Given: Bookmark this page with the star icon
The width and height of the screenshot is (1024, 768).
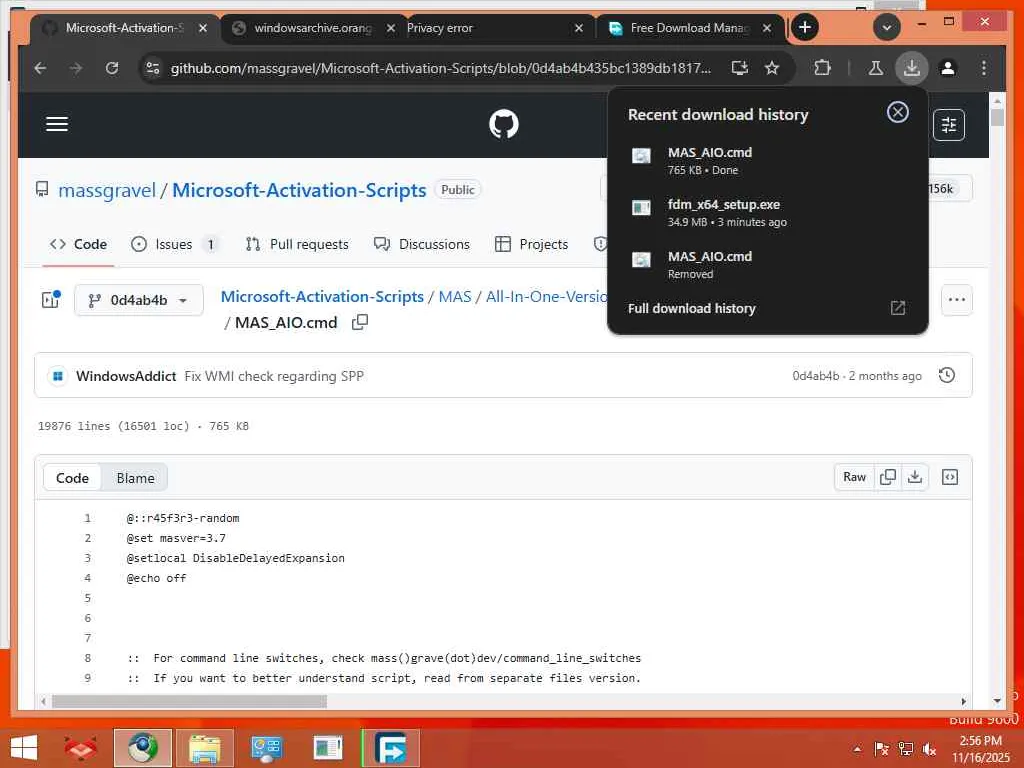Looking at the screenshot, I should click(x=772, y=68).
